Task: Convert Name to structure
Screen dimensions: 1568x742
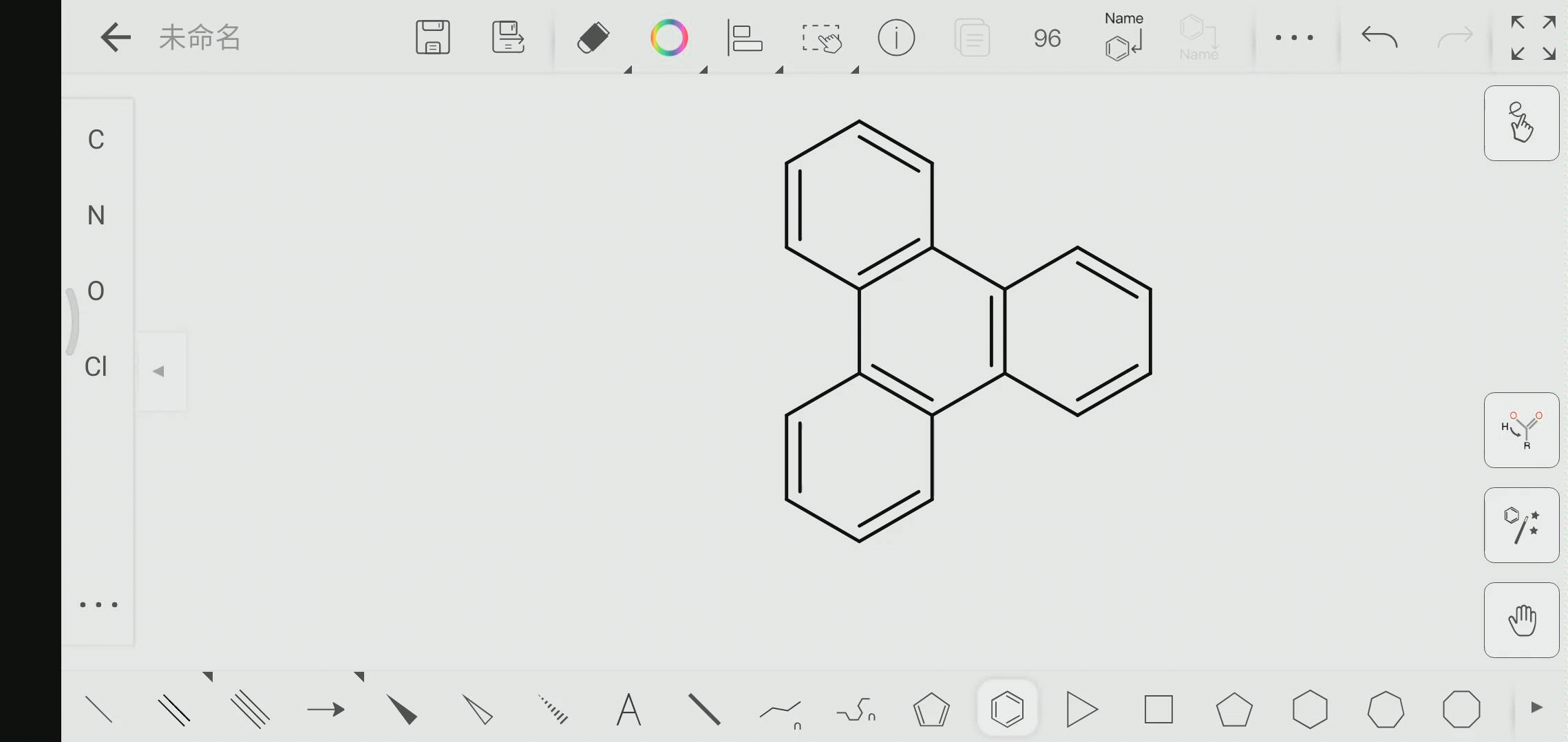Action: click(1124, 36)
